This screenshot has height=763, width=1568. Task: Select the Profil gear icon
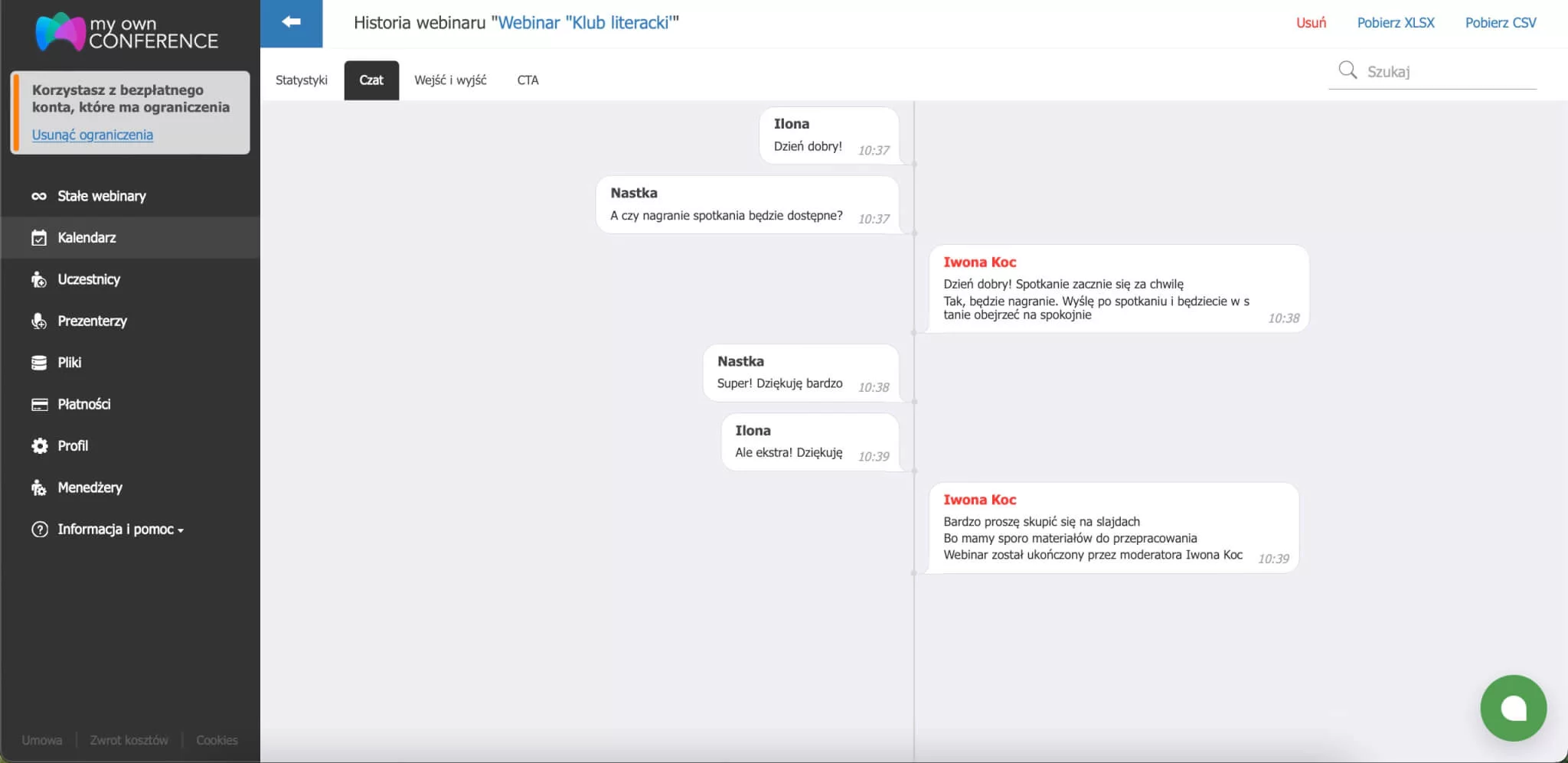click(x=41, y=445)
